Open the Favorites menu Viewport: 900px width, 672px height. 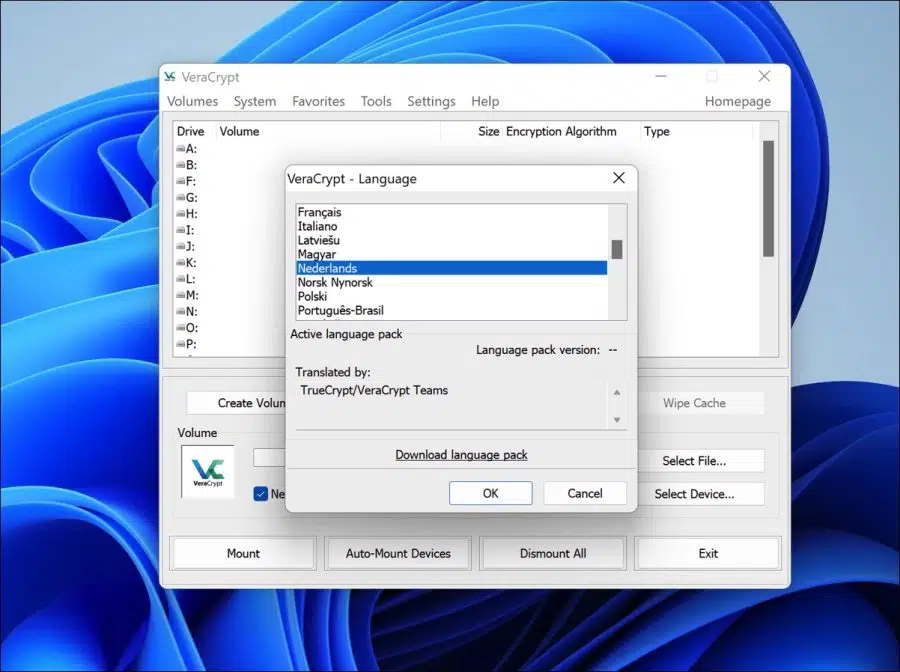(x=319, y=101)
